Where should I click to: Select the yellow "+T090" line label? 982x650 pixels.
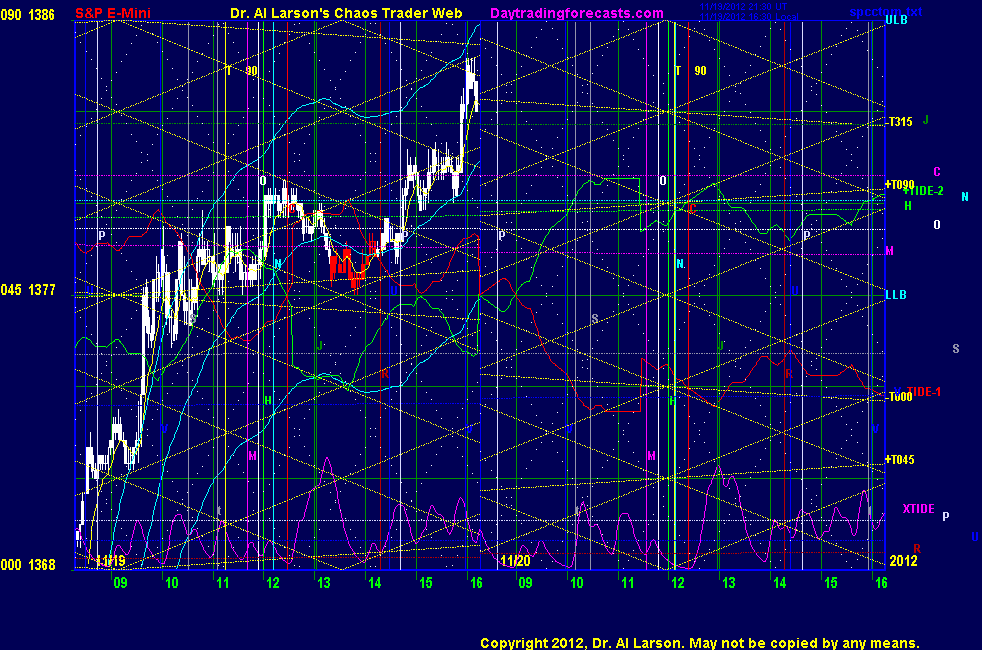pos(899,185)
